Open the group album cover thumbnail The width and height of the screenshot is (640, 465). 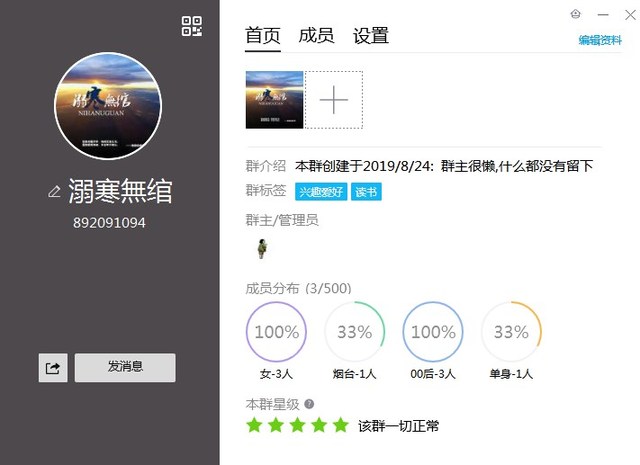274,100
